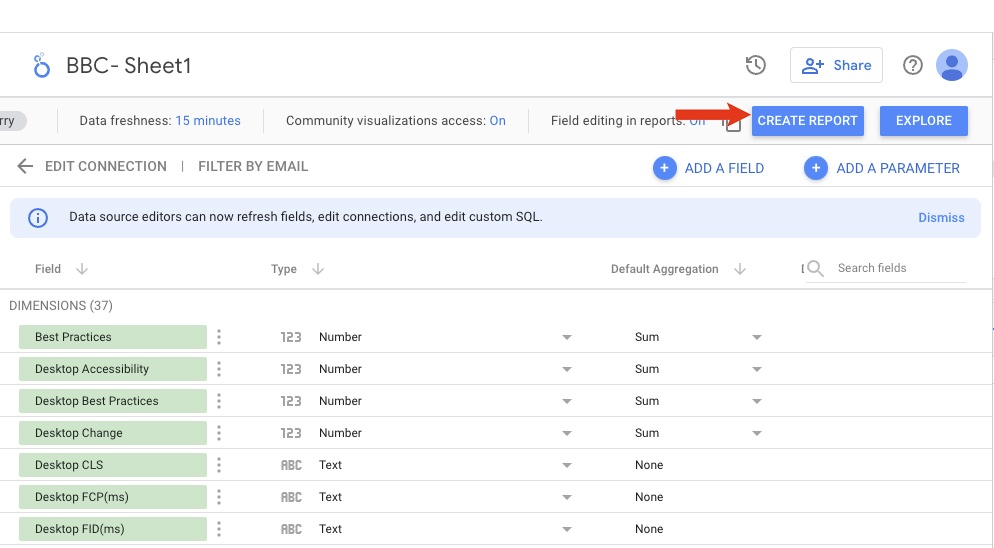The width and height of the screenshot is (994, 548).
Task: Click the Add a Parameter option
Action: point(897,168)
